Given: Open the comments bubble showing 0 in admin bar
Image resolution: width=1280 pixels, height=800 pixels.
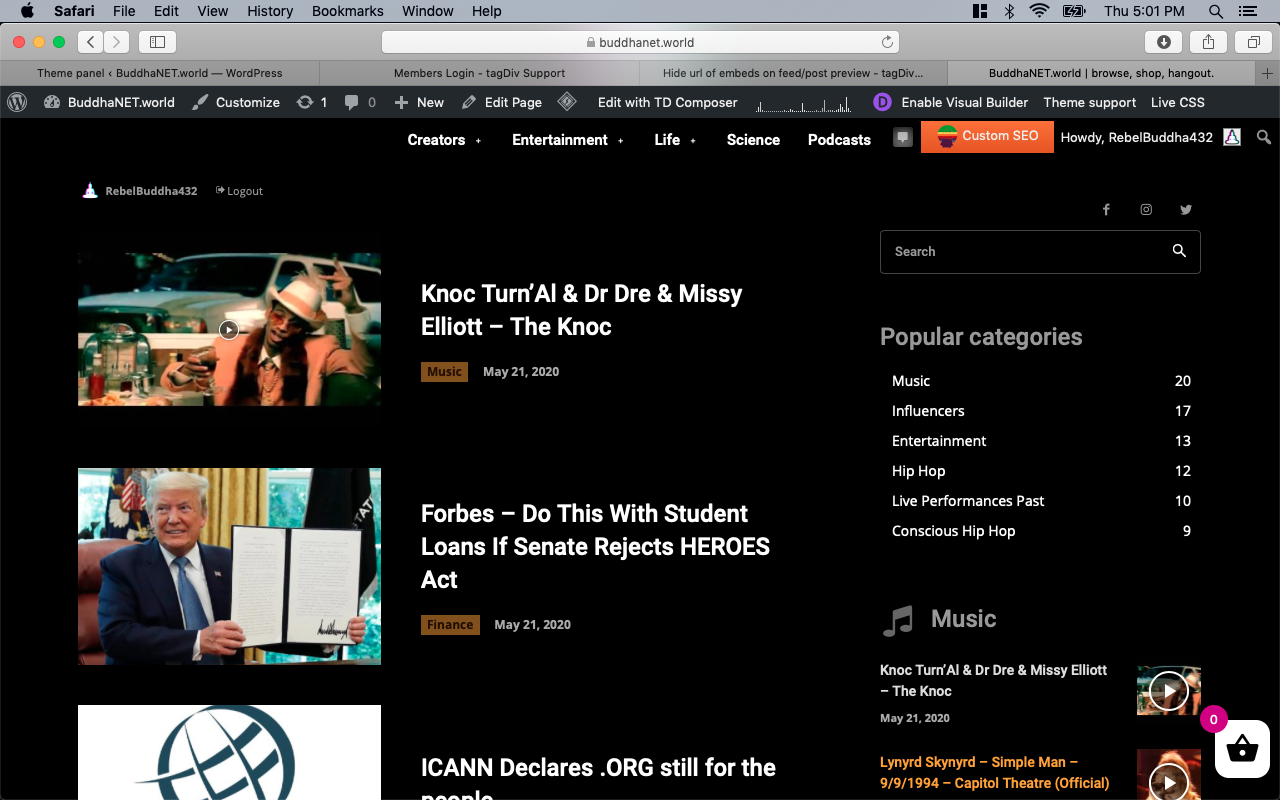Looking at the screenshot, I should pyautogui.click(x=360, y=102).
